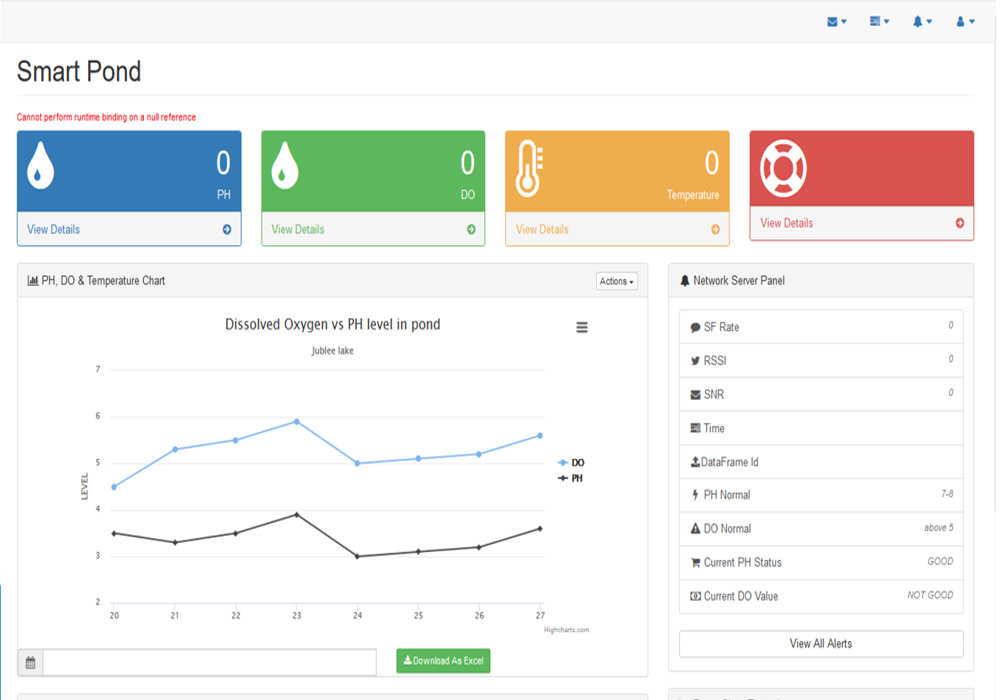Image resolution: width=1000 pixels, height=700 pixels.
Task: Click the thermometer icon on Temperature card
Action: (528, 169)
